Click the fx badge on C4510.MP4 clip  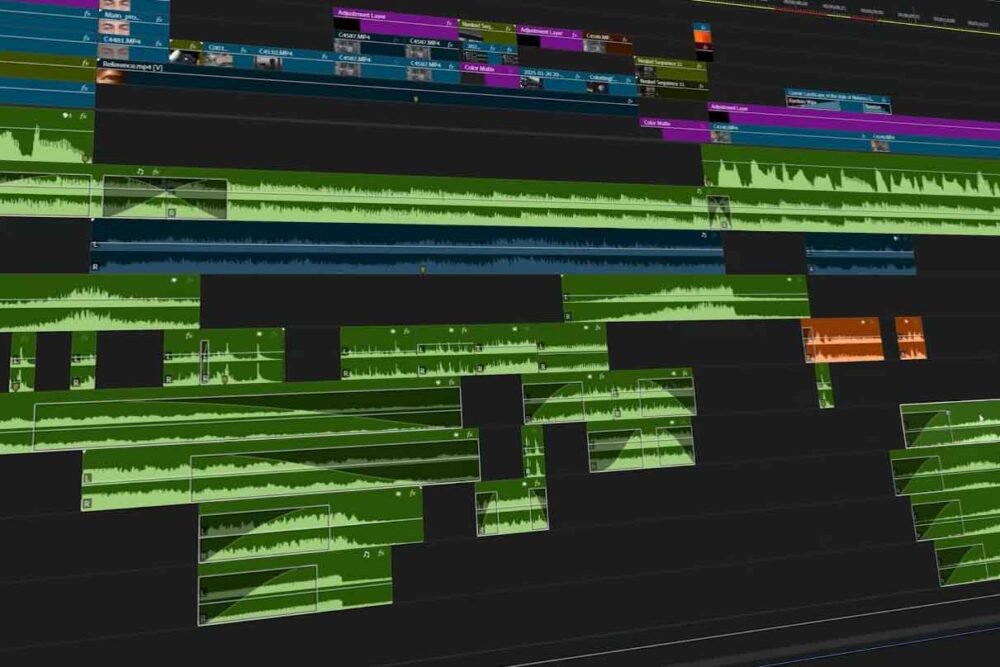pyautogui.click(x=324, y=57)
